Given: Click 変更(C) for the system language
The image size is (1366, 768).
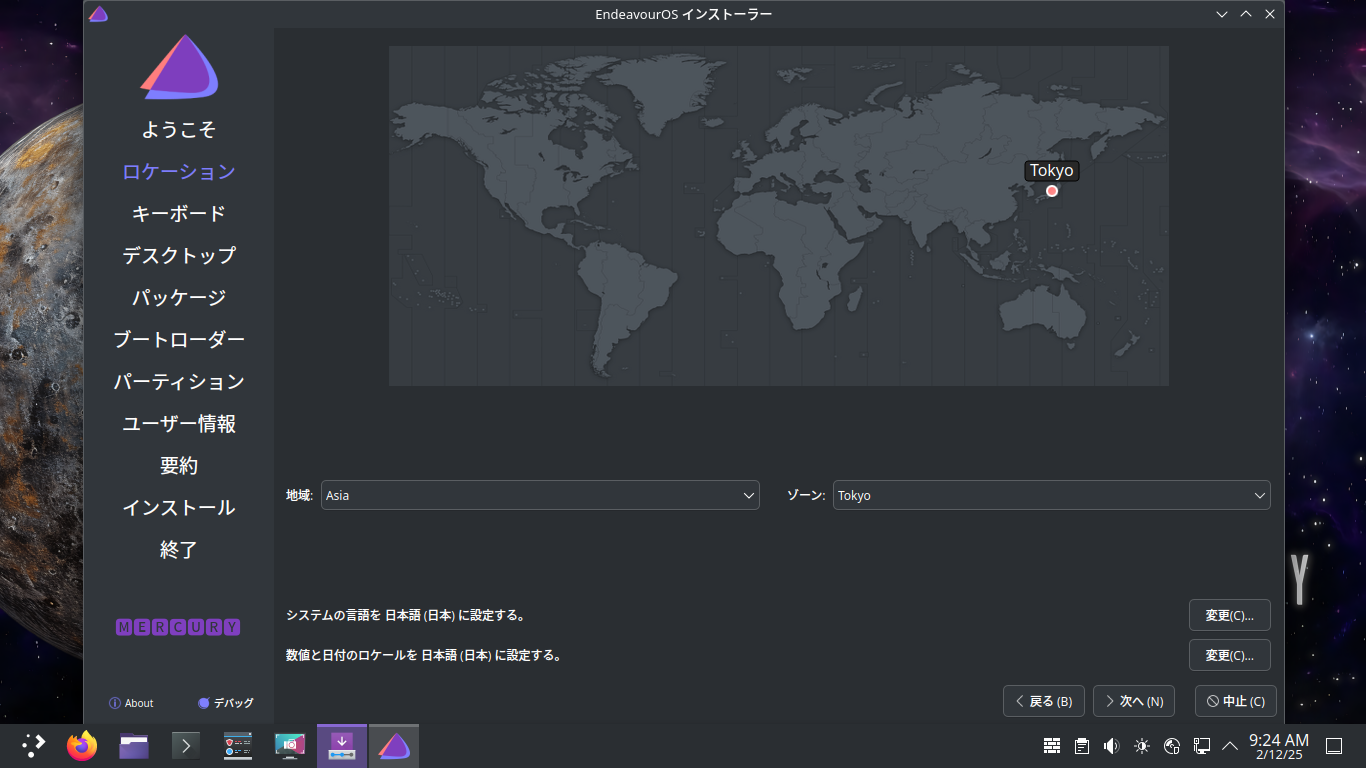Looking at the screenshot, I should (x=1229, y=615).
